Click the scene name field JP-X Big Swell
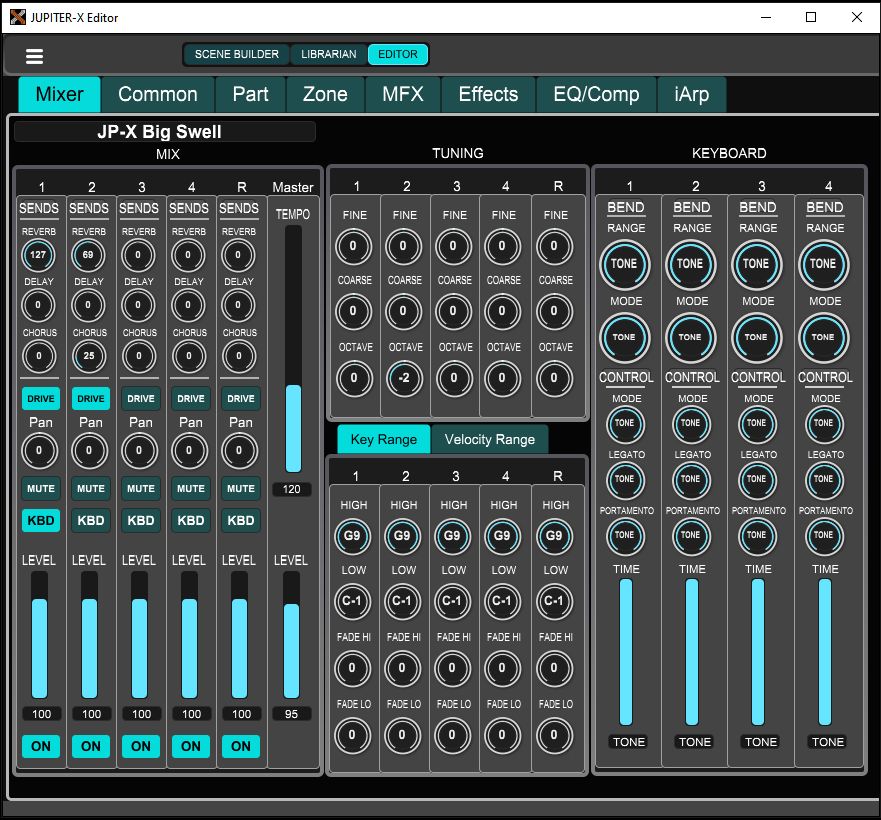The width and height of the screenshot is (881, 820). point(165,132)
